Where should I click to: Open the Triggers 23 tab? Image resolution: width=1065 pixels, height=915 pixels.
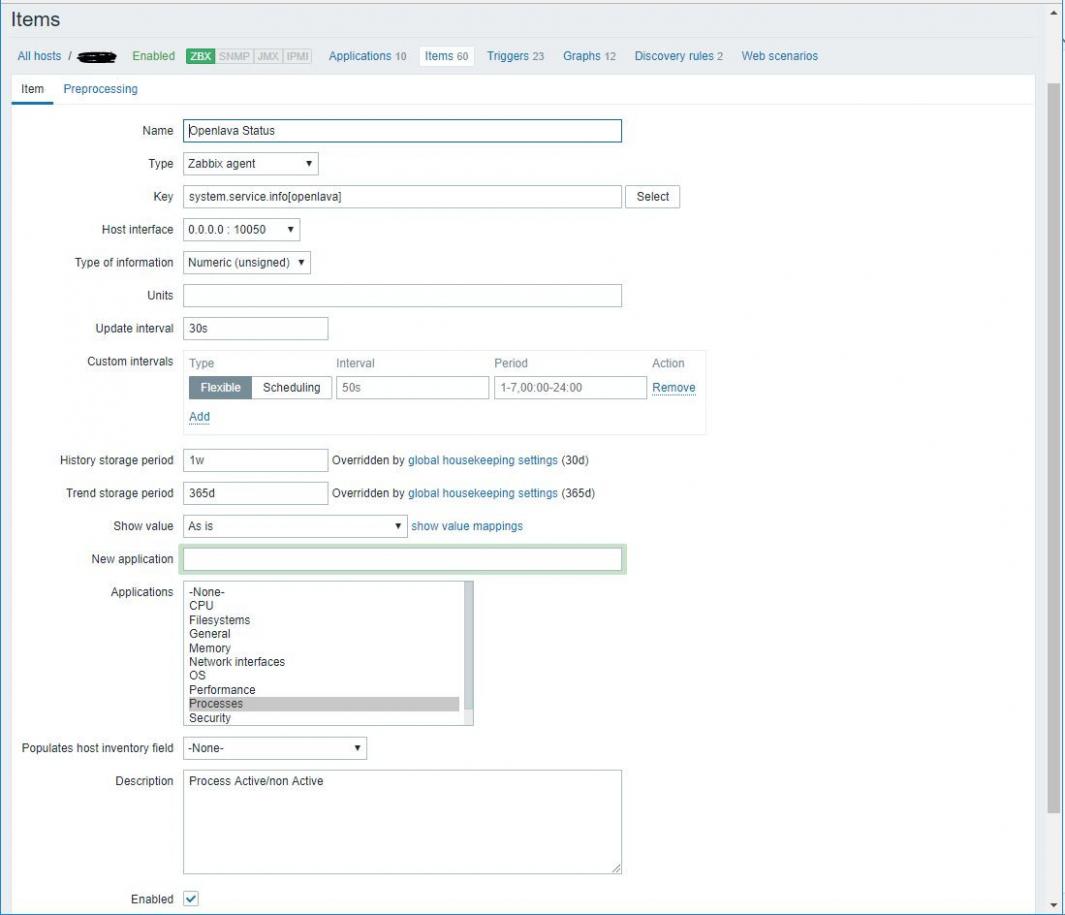pos(516,56)
